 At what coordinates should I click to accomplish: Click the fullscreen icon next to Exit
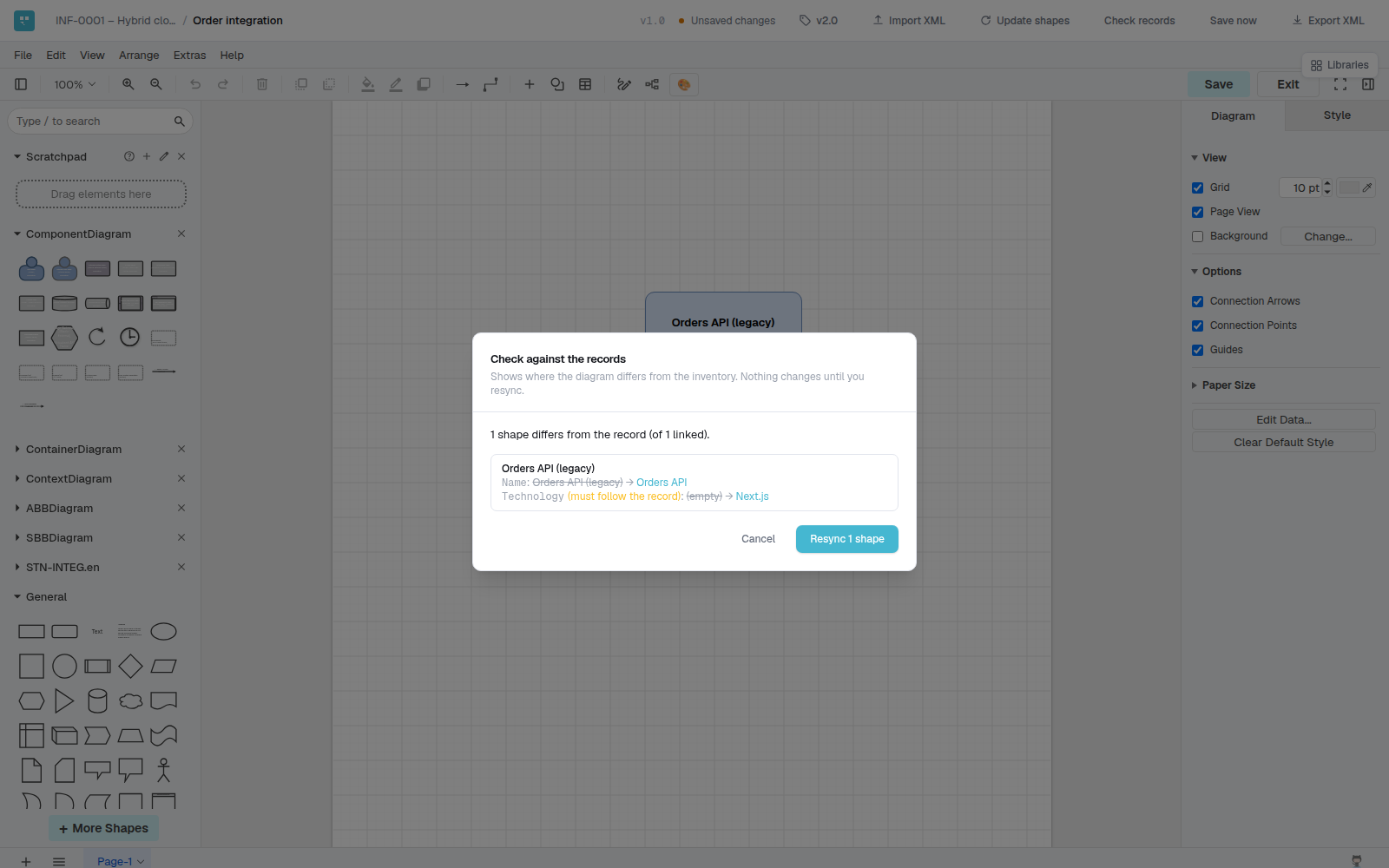click(x=1340, y=84)
